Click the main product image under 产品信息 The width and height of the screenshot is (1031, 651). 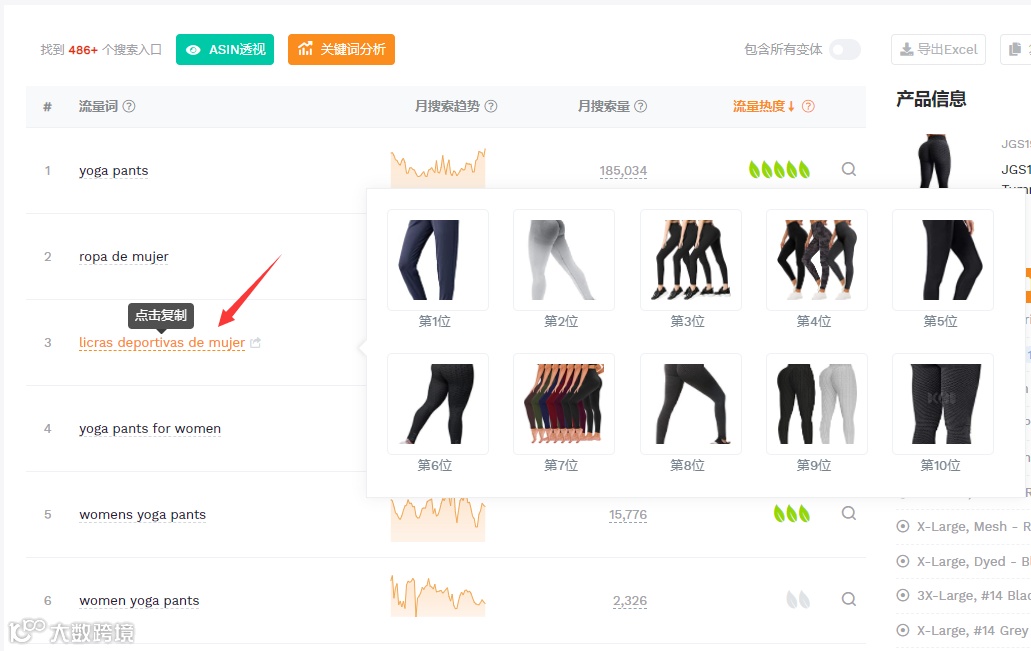(x=934, y=161)
